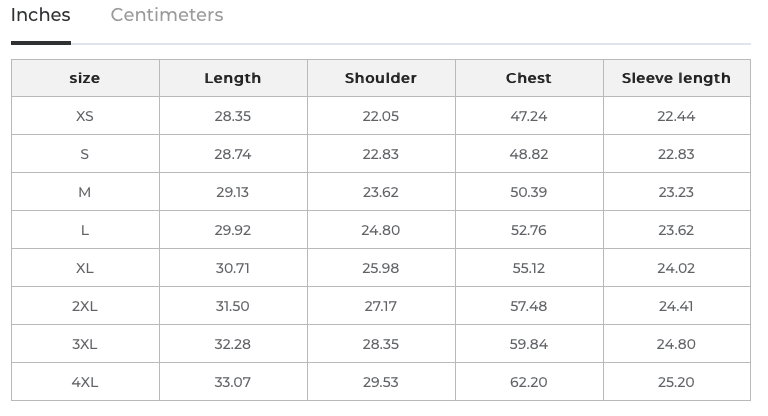768x416 pixels.
Task: Click the size column header
Action: pyautogui.click(x=85, y=78)
